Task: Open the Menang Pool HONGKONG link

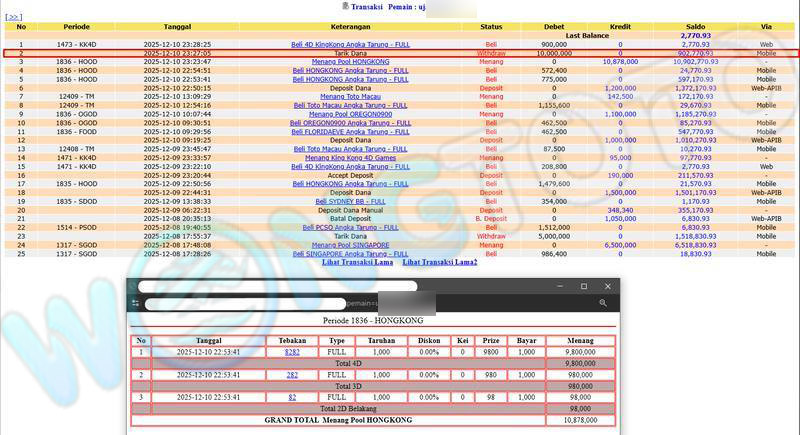Action: (350, 62)
